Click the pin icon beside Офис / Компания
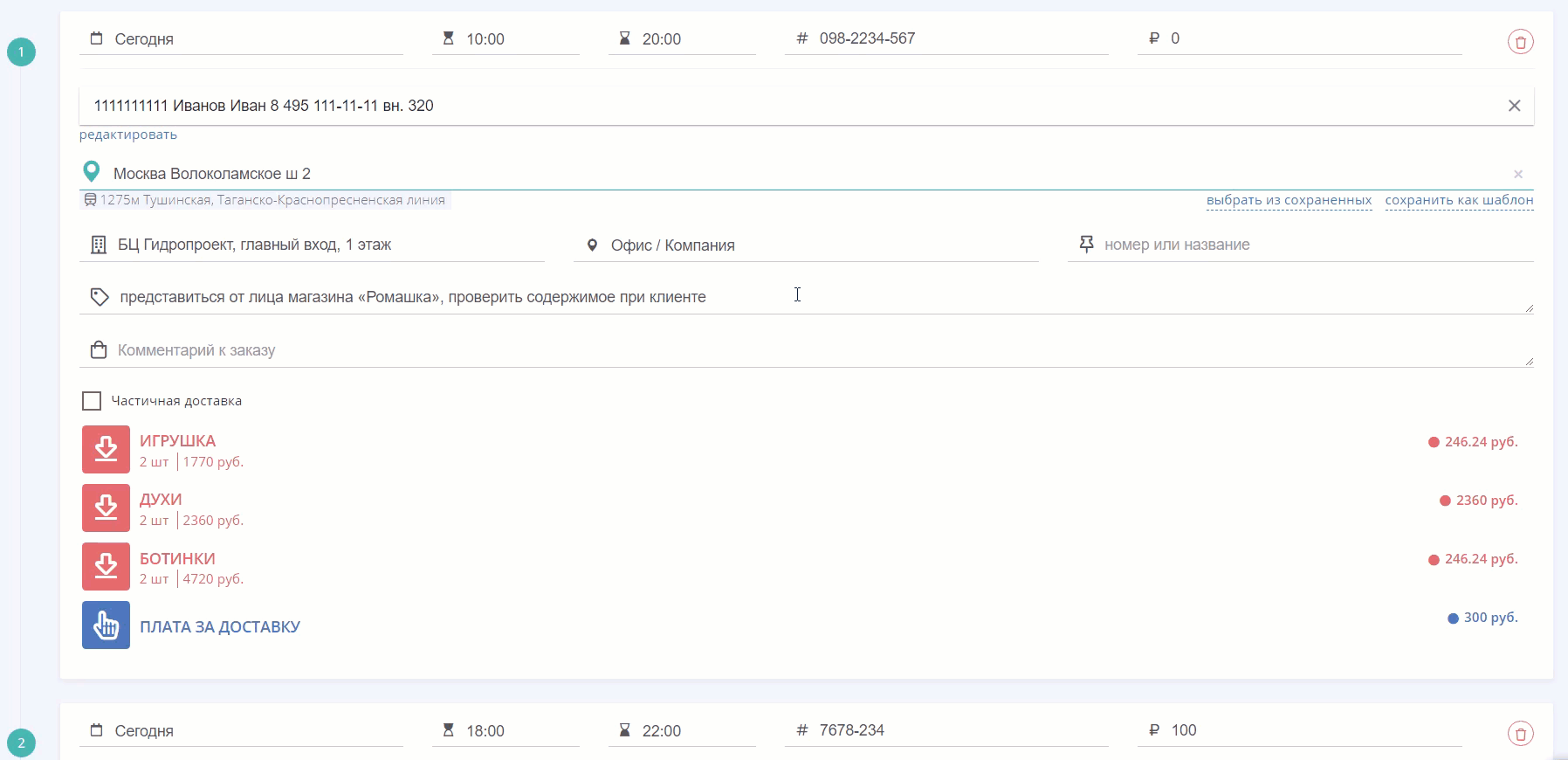Image resolution: width=1568 pixels, height=760 pixels. coord(592,245)
